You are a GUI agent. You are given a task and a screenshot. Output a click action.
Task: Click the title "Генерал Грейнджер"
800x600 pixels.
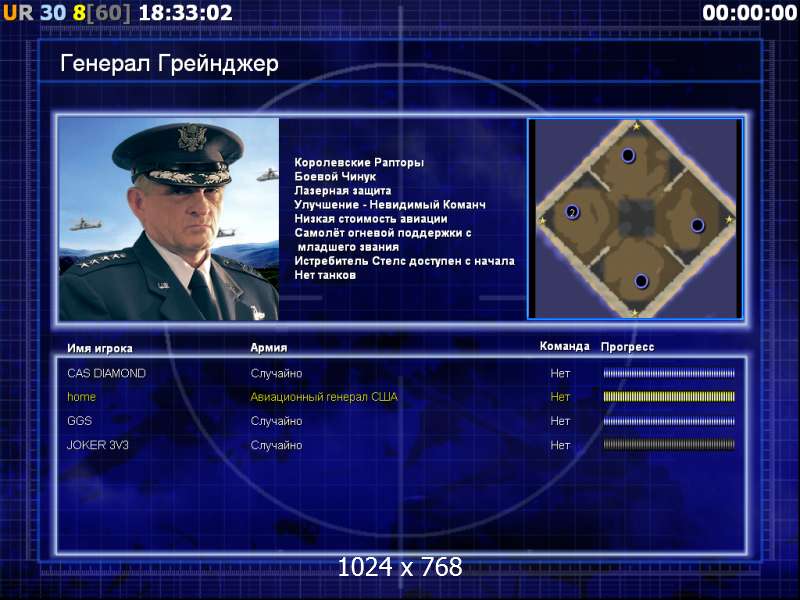click(x=169, y=64)
